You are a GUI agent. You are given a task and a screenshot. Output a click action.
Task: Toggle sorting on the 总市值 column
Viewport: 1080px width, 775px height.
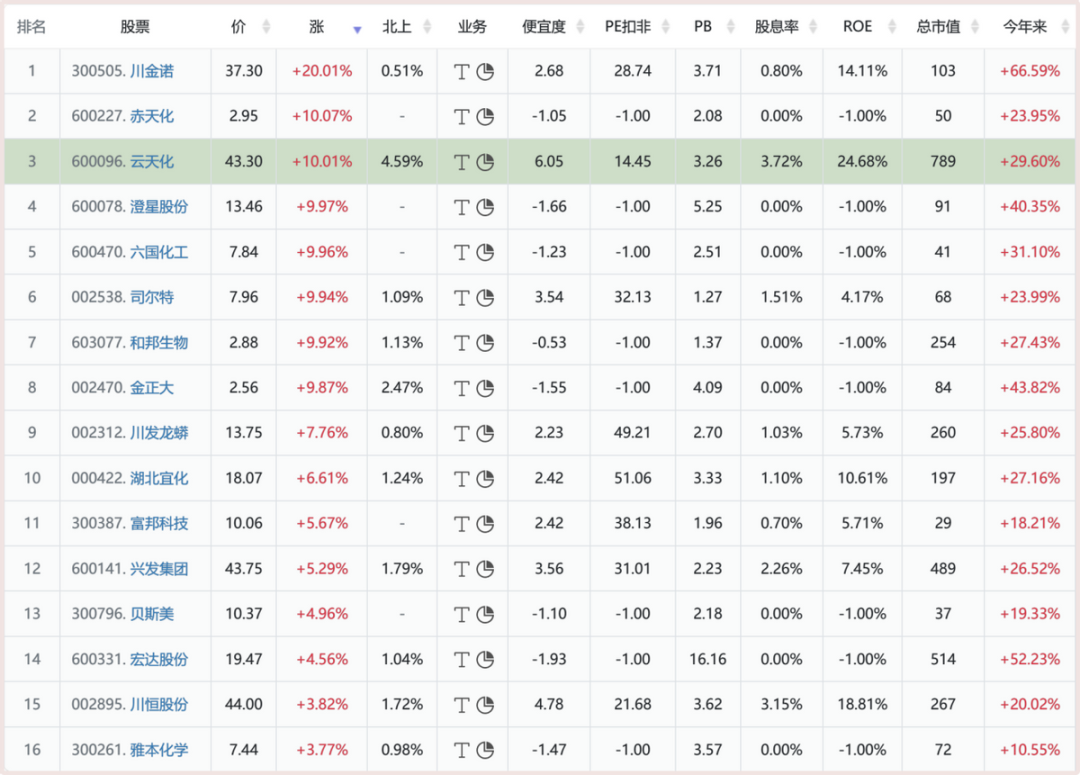[x=973, y=27]
